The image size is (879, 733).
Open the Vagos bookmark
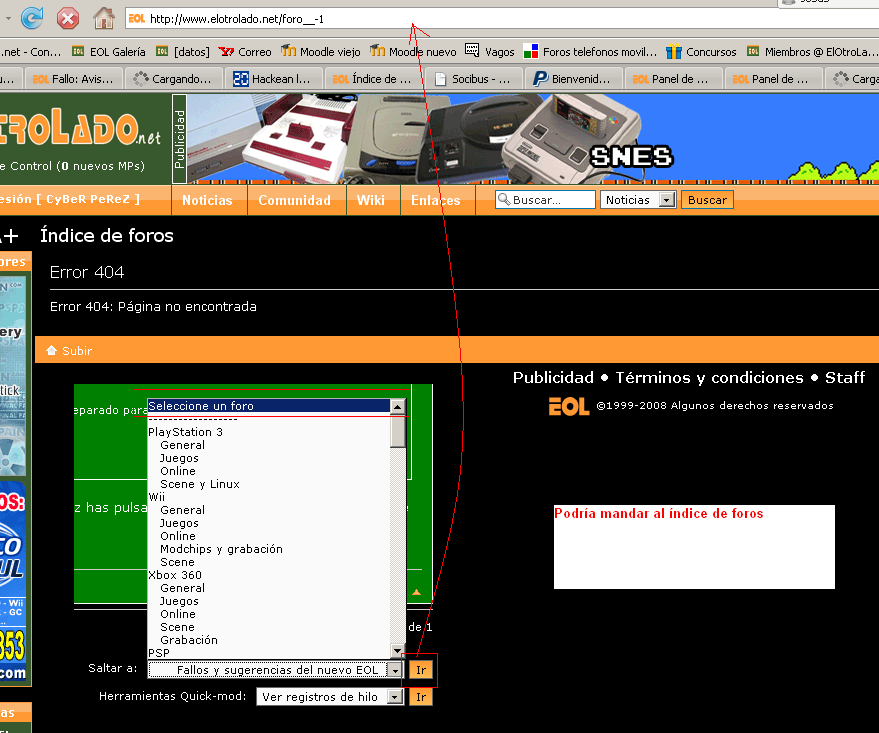pos(490,52)
